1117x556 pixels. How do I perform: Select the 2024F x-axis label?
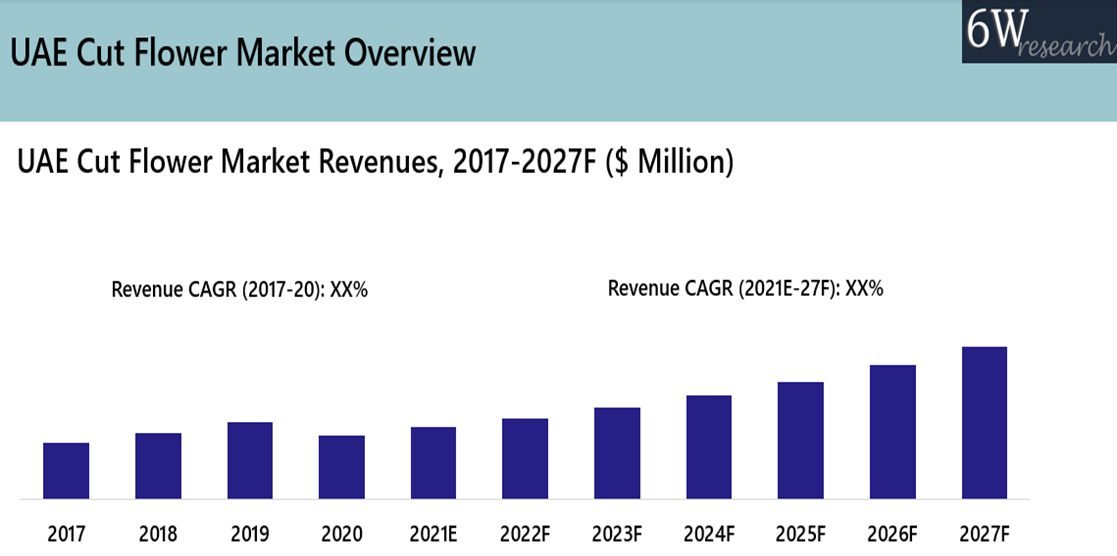point(709,534)
